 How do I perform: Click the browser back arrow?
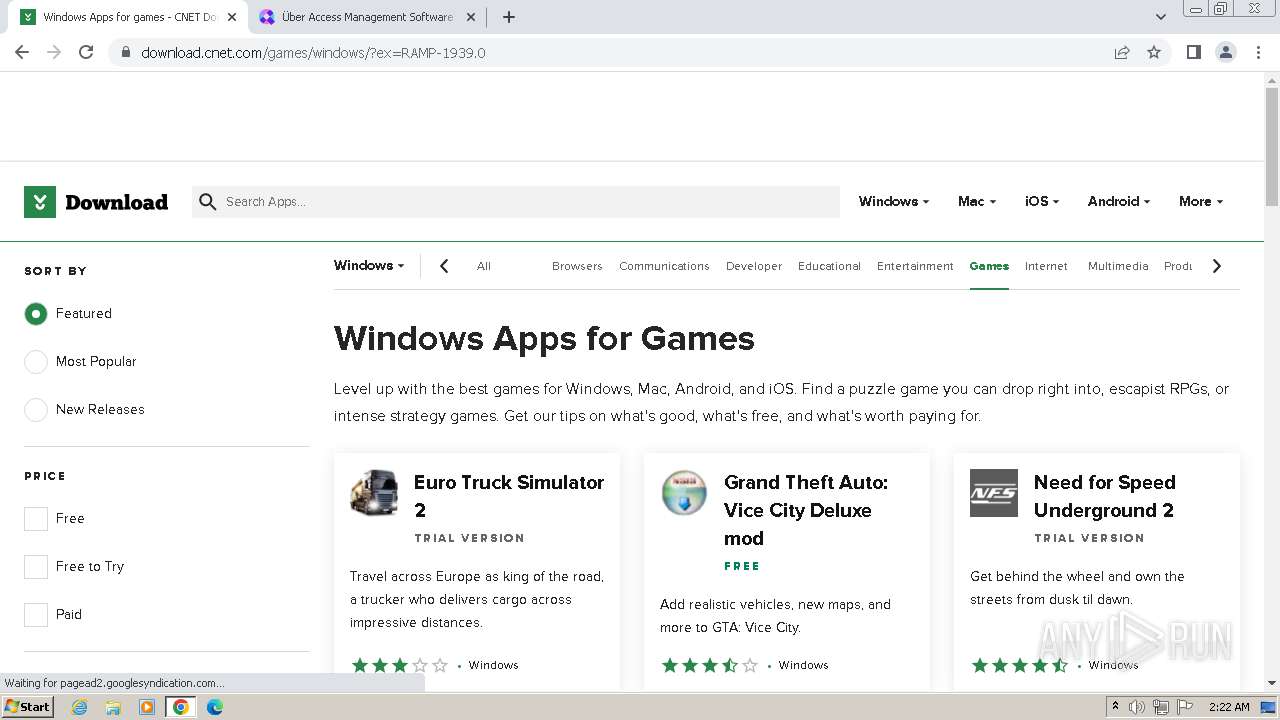coord(22,52)
